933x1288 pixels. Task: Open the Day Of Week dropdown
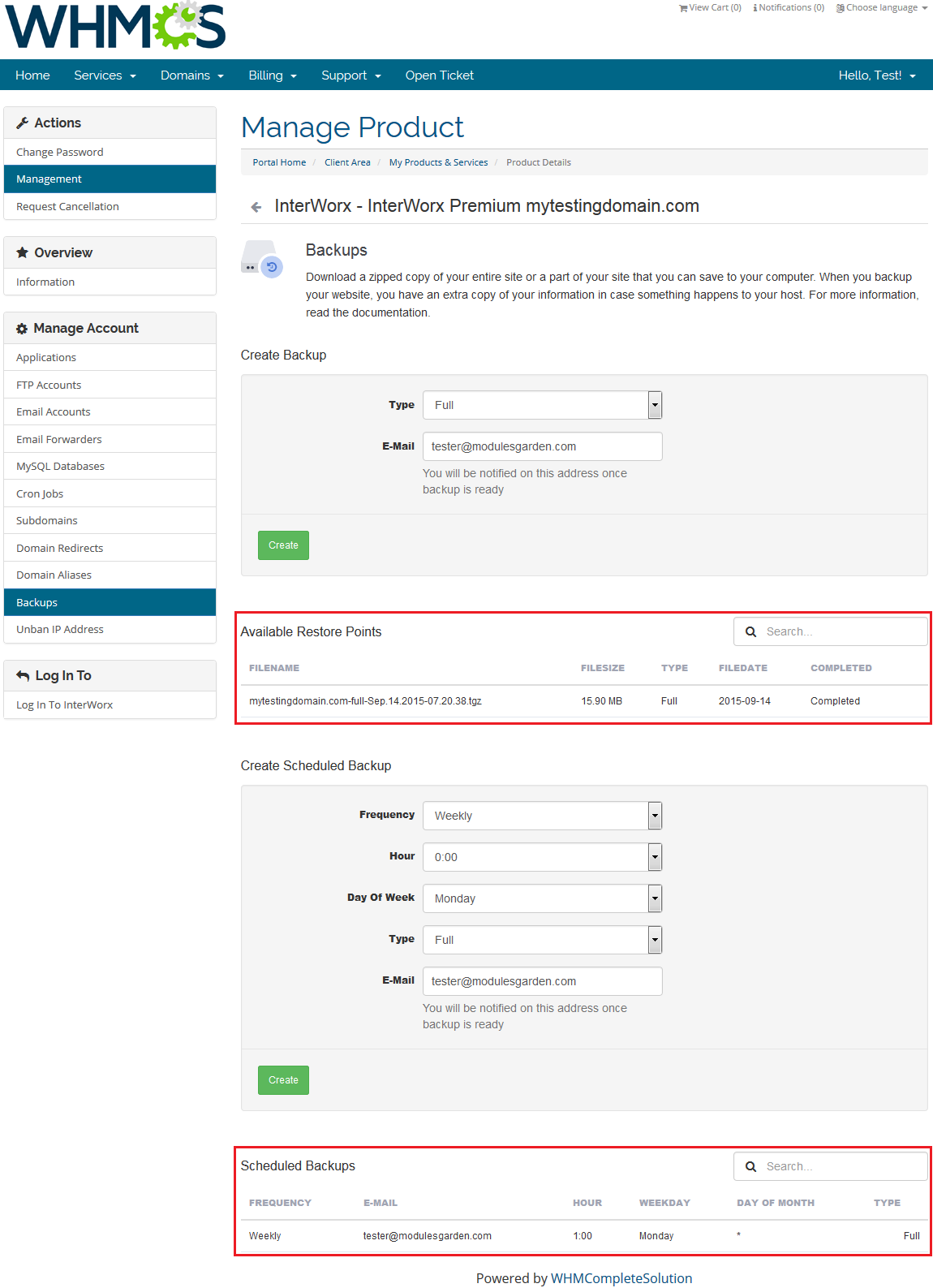(543, 898)
